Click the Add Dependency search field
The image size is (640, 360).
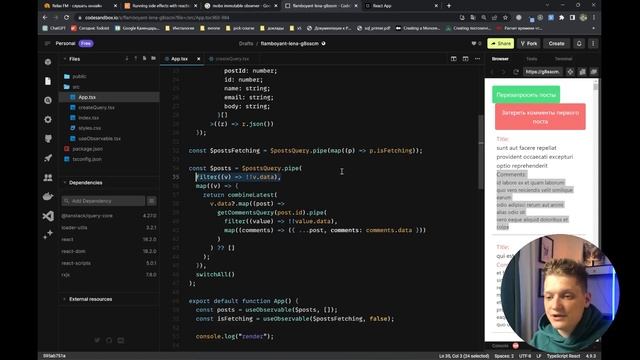103,201
